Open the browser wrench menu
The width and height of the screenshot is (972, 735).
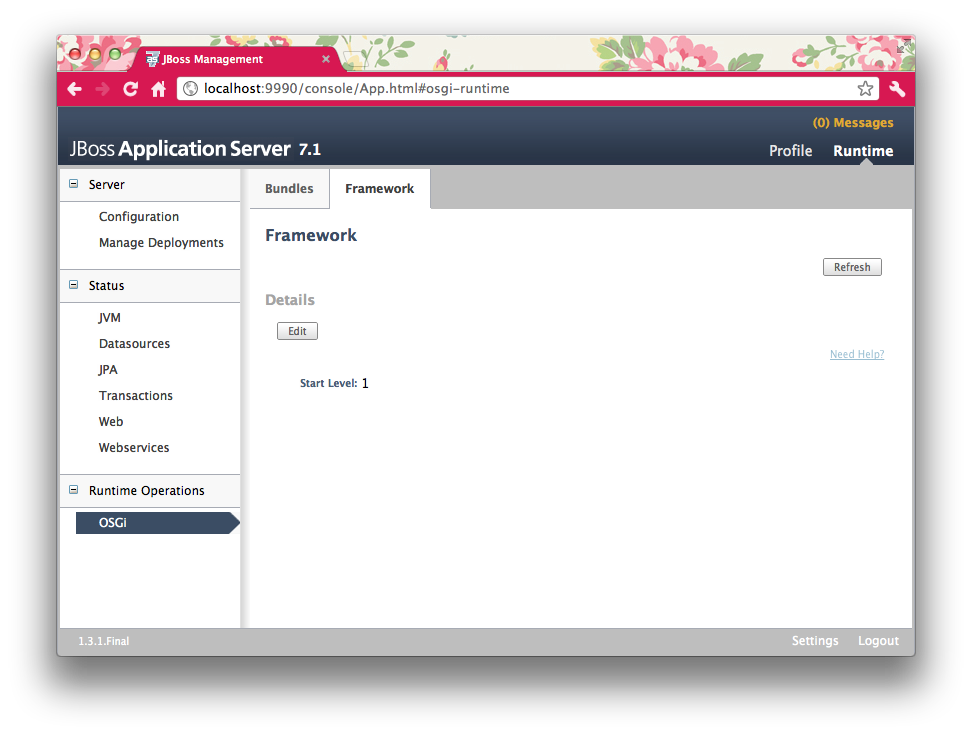point(897,89)
